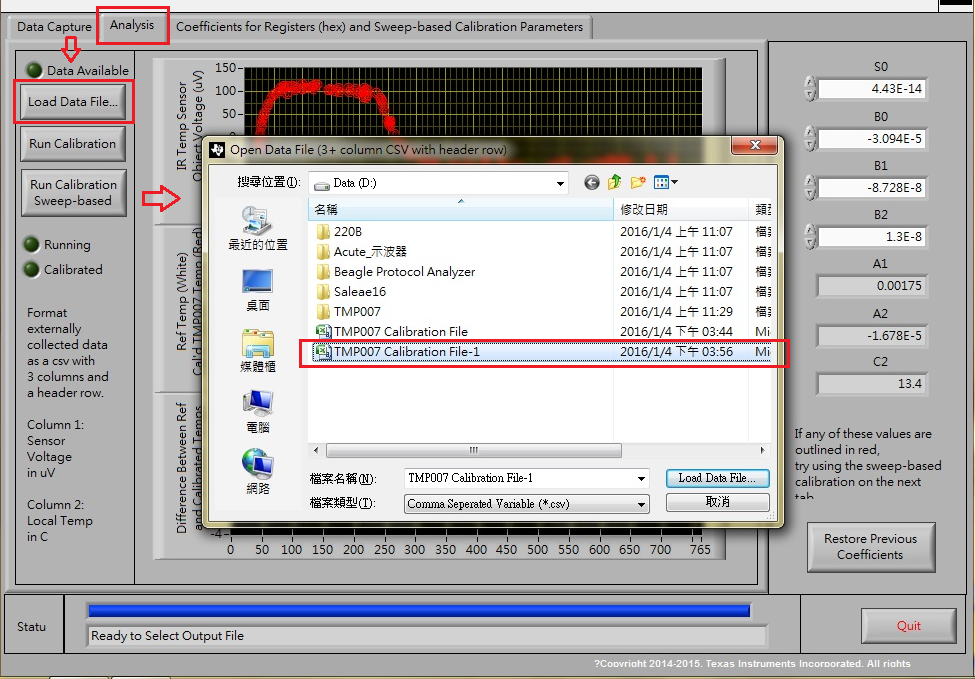The image size is (975, 679).
Task: Click the file name input field
Action: 519,478
